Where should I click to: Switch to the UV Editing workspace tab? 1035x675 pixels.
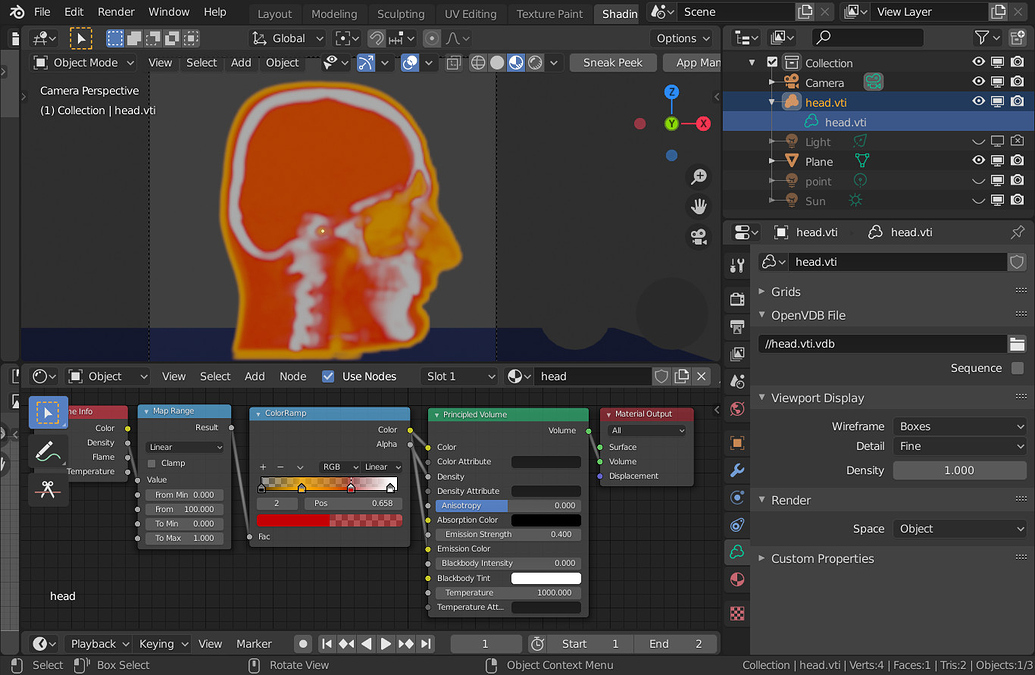click(x=470, y=14)
